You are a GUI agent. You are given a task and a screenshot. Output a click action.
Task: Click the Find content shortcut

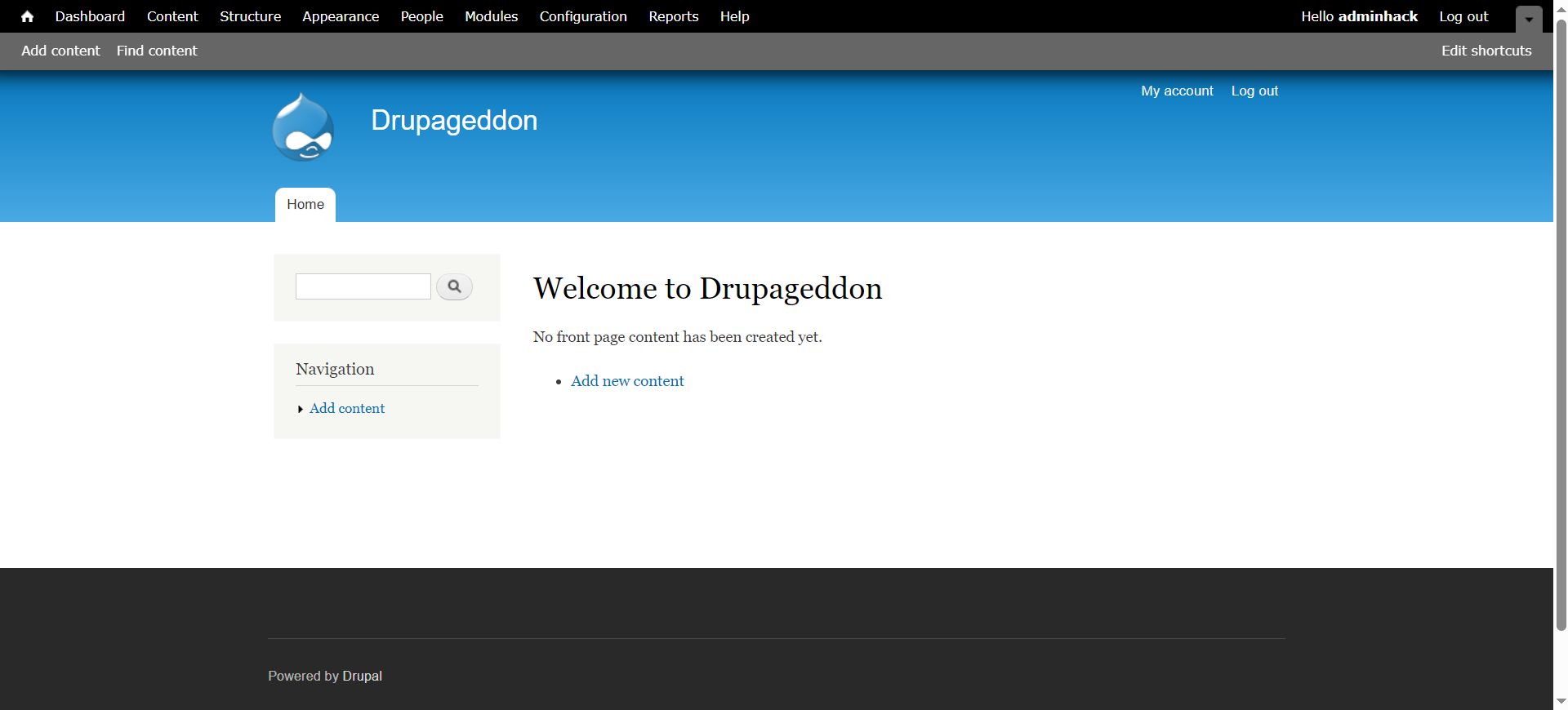157,51
